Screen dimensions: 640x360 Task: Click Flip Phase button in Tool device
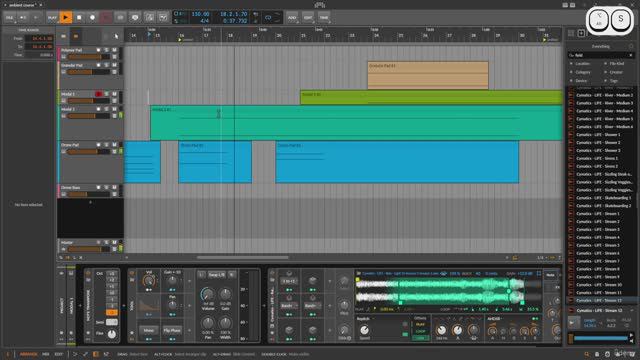coord(172,330)
